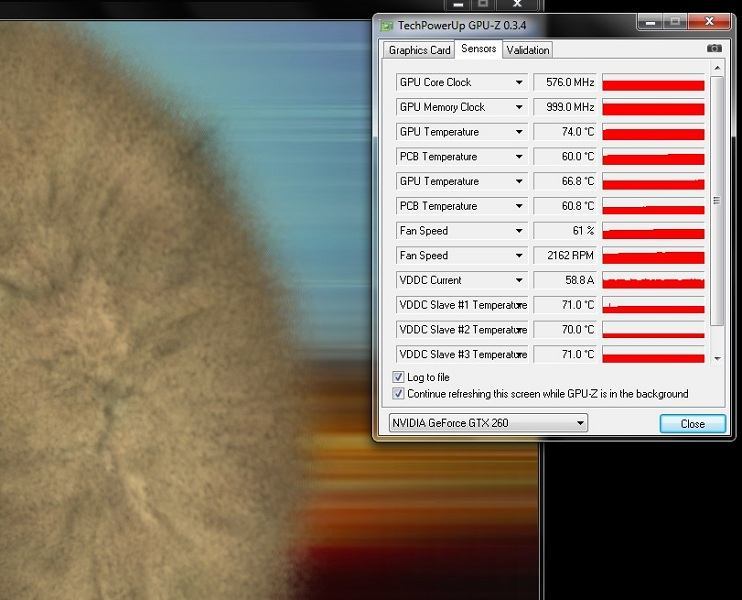Switch to the Graphics Card tab
The width and height of the screenshot is (742, 600).
pyautogui.click(x=419, y=50)
